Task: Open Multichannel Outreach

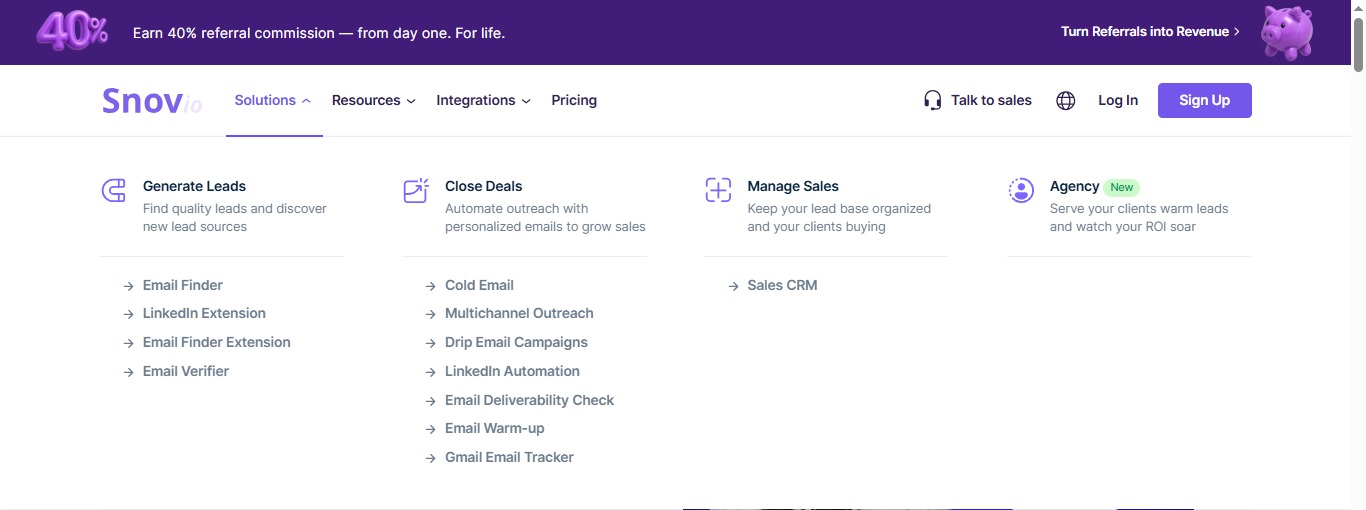Action: pyautogui.click(x=519, y=313)
